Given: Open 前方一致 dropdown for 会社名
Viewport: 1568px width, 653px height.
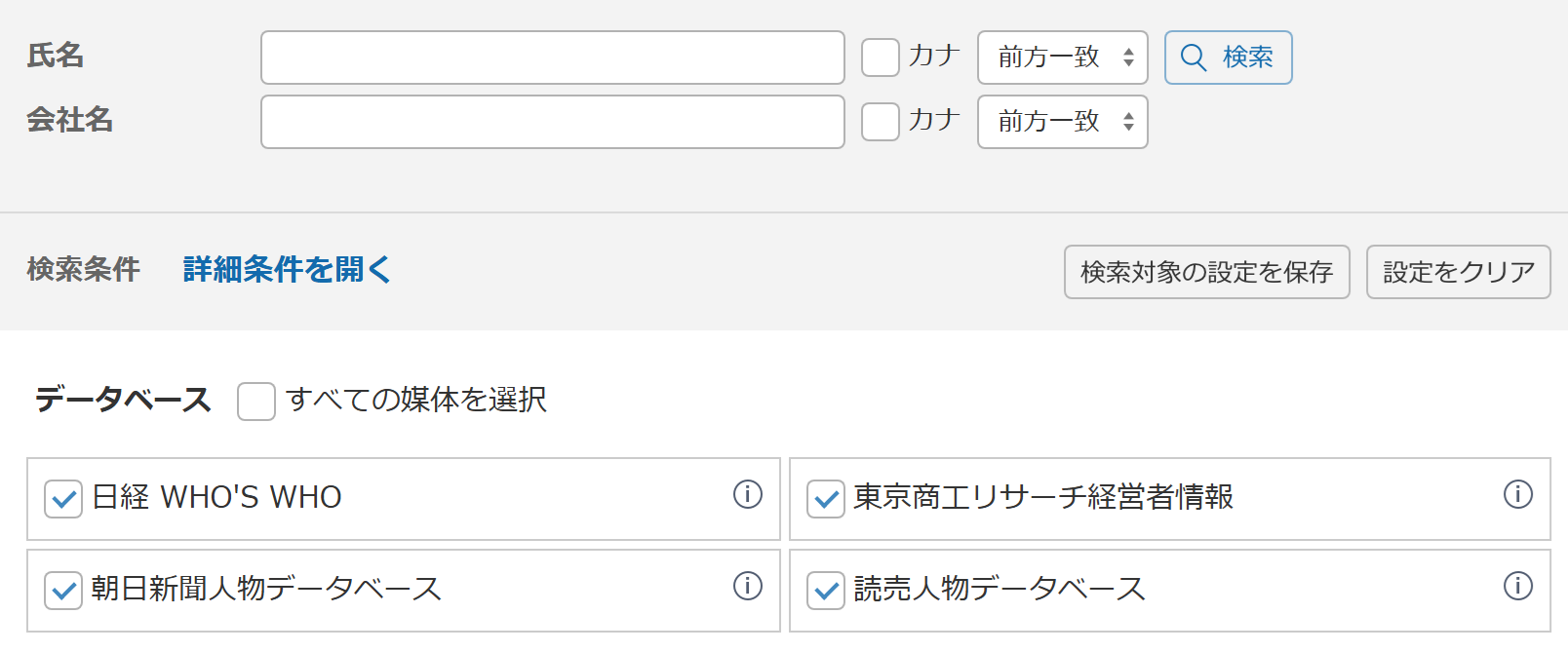Looking at the screenshot, I should (1062, 122).
